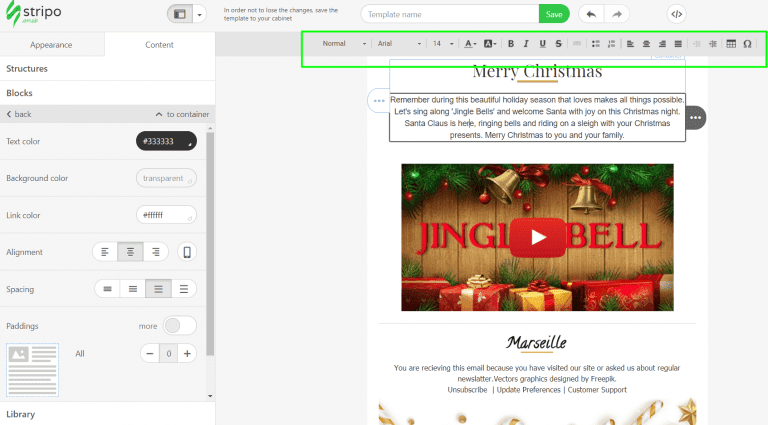Apply strikethrough formatting
This screenshot has height=425, width=768.
click(x=558, y=44)
